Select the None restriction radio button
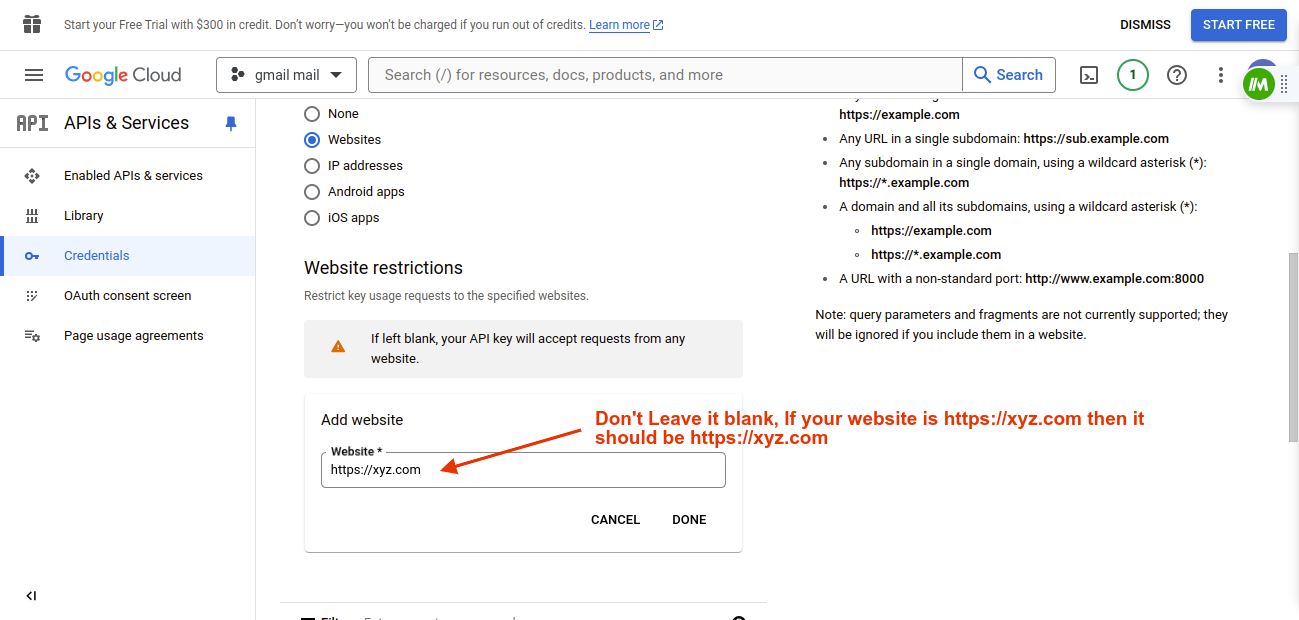Viewport: 1299px width, 620px height. pyautogui.click(x=312, y=114)
